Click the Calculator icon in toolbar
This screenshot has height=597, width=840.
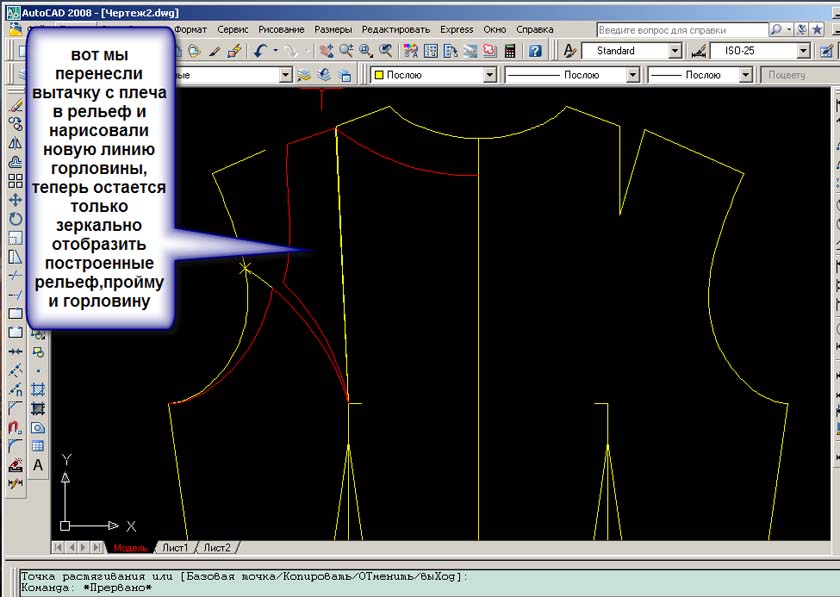click(511, 50)
